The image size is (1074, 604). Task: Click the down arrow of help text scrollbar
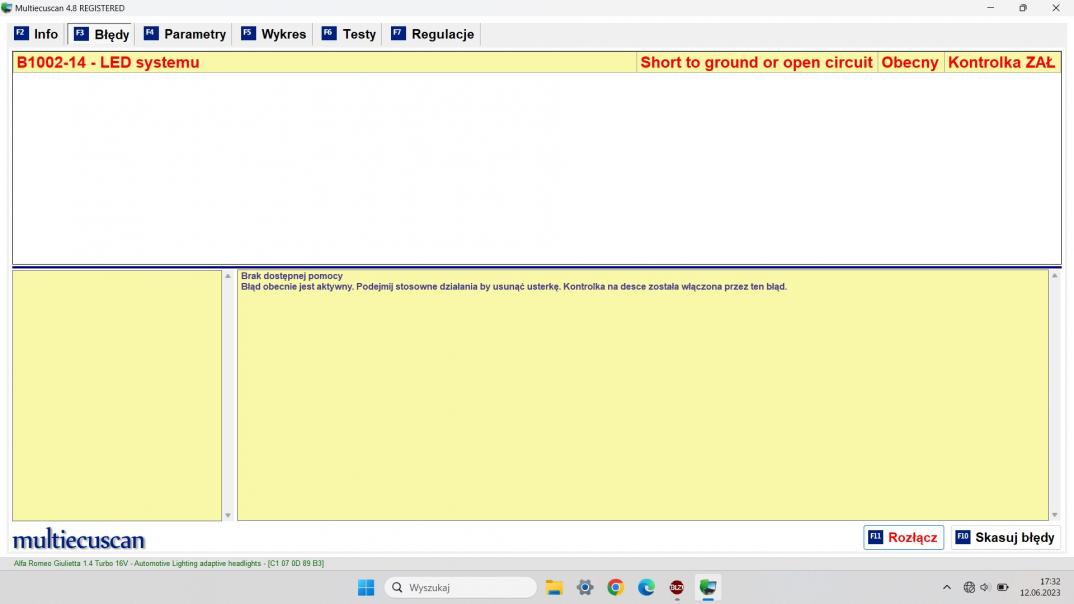coord(1055,515)
